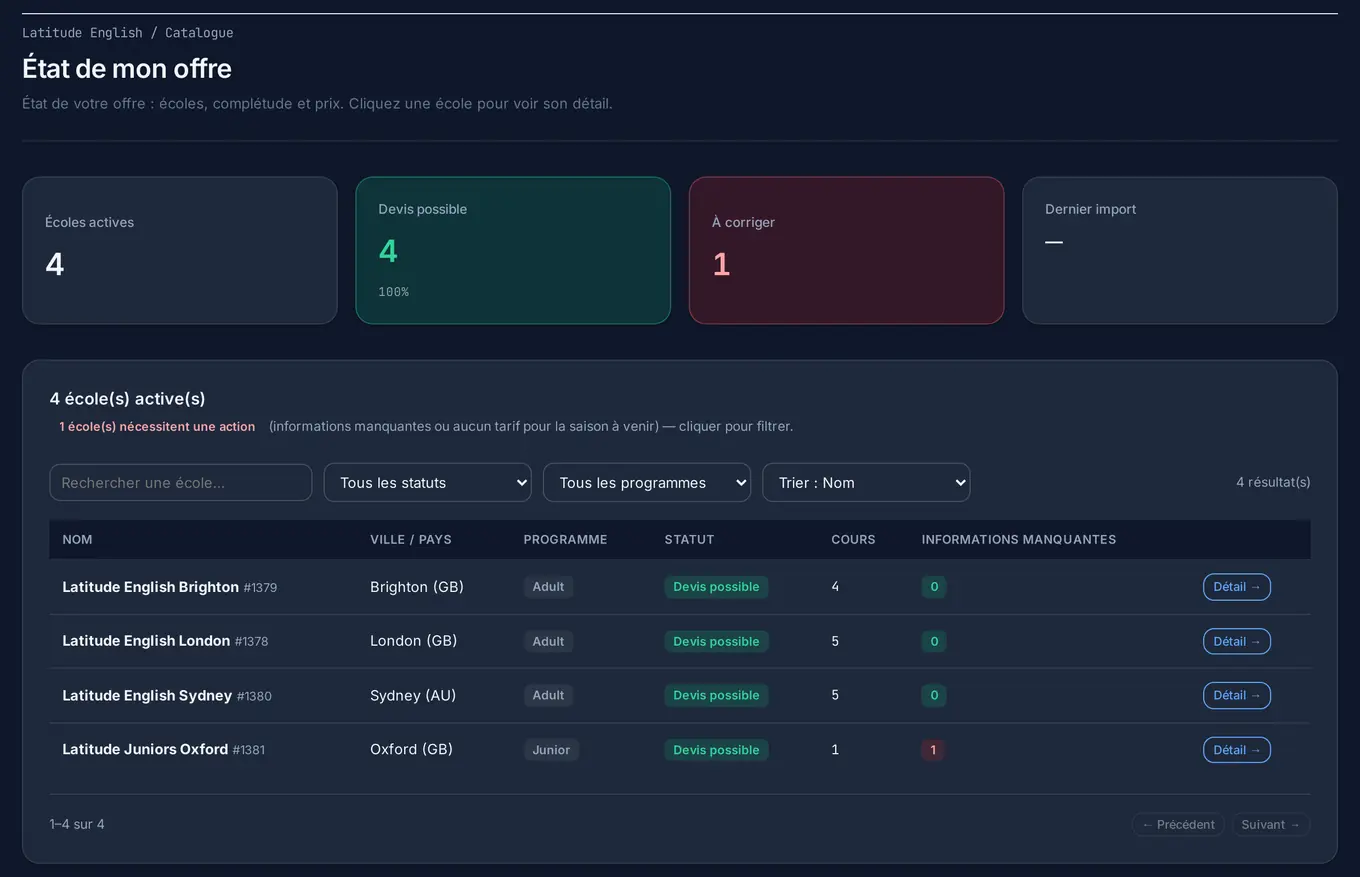The width and height of the screenshot is (1360, 877).
Task: Click the 'État de mon offre' page title
Action: pos(127,68)
